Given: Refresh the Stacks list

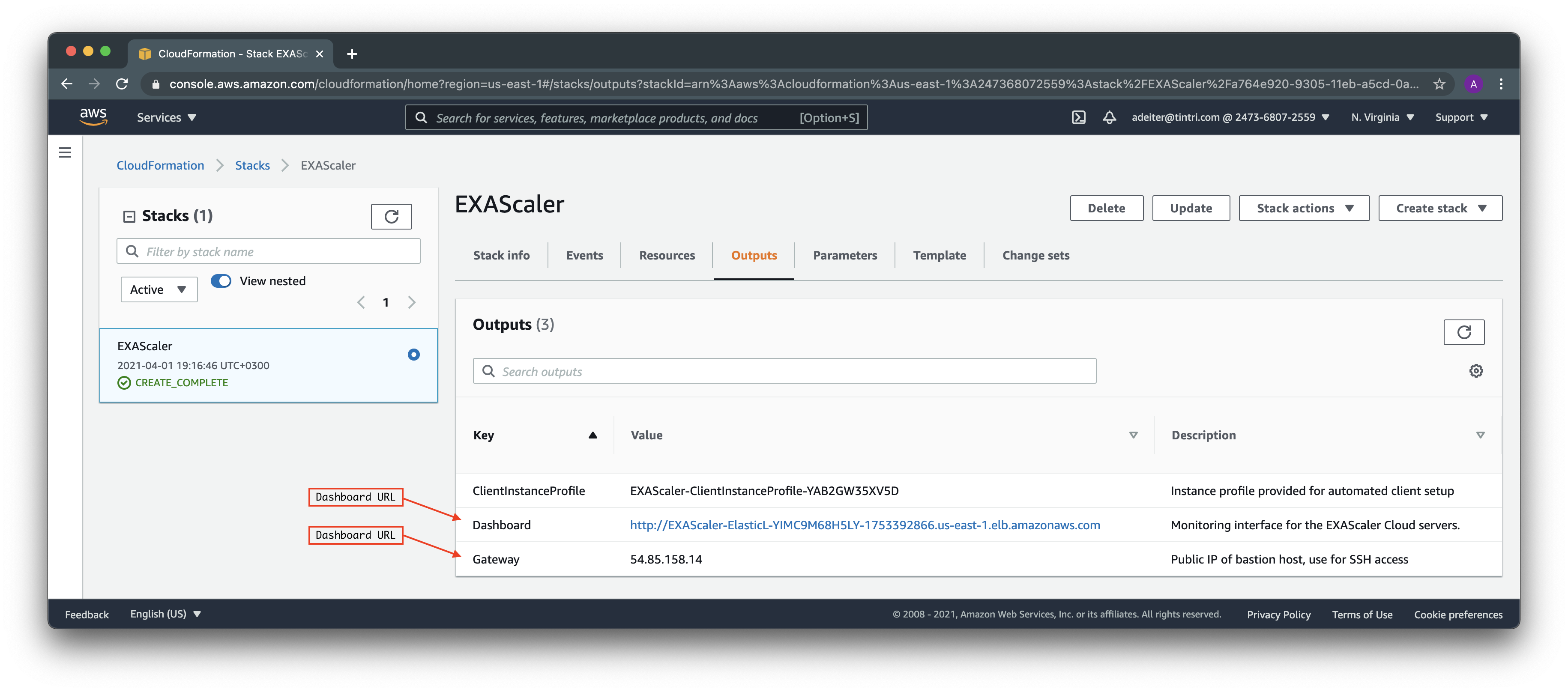Looking at the screenshot, I should pos(392,217).
